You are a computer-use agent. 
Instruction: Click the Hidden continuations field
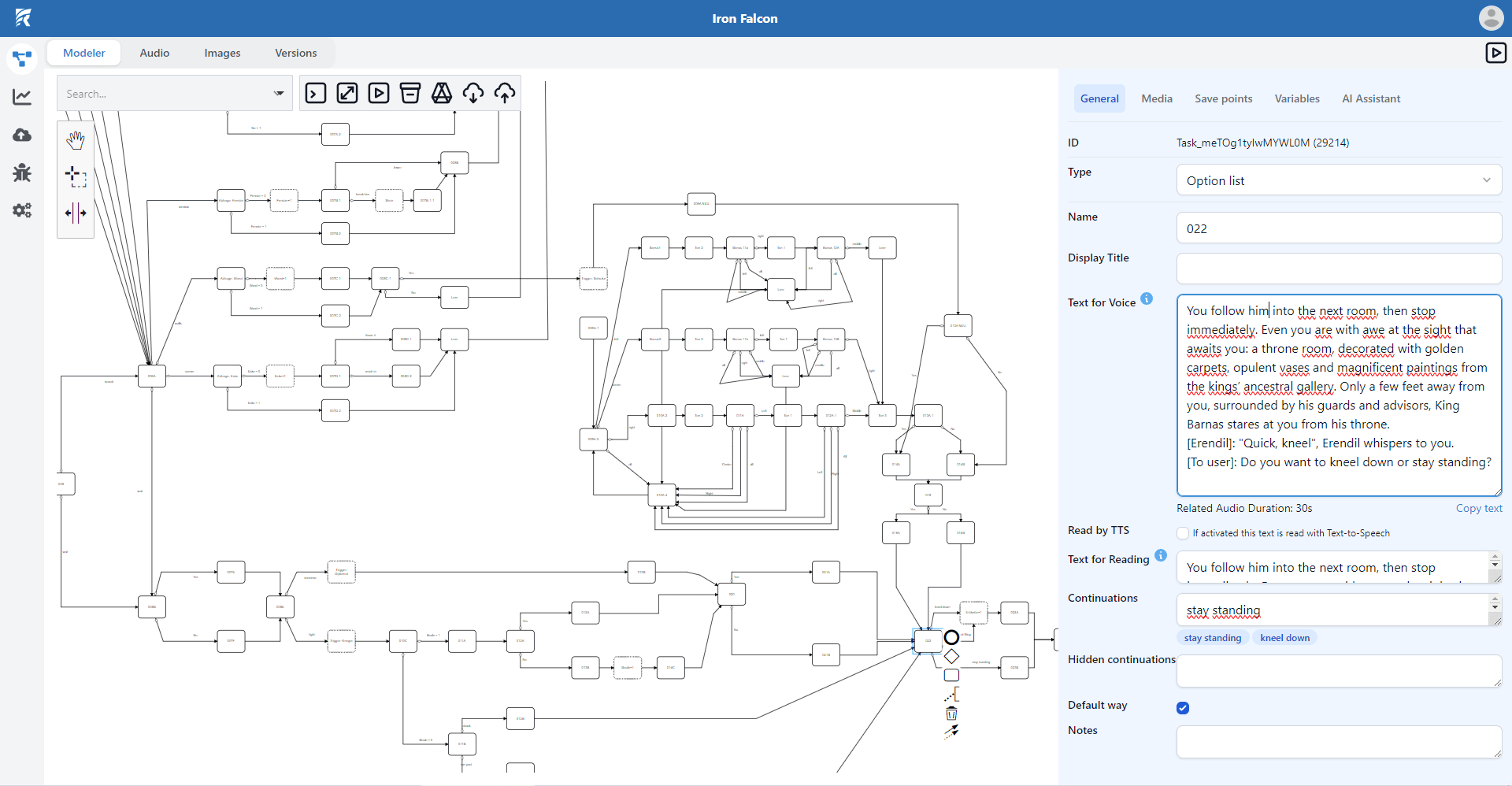click(x=1339, y=671)
